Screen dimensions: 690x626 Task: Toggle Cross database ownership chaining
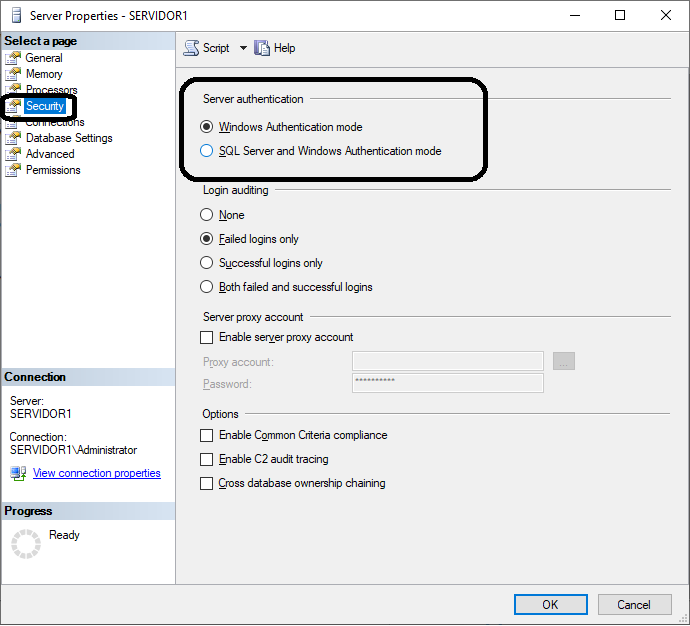point(207,484)
